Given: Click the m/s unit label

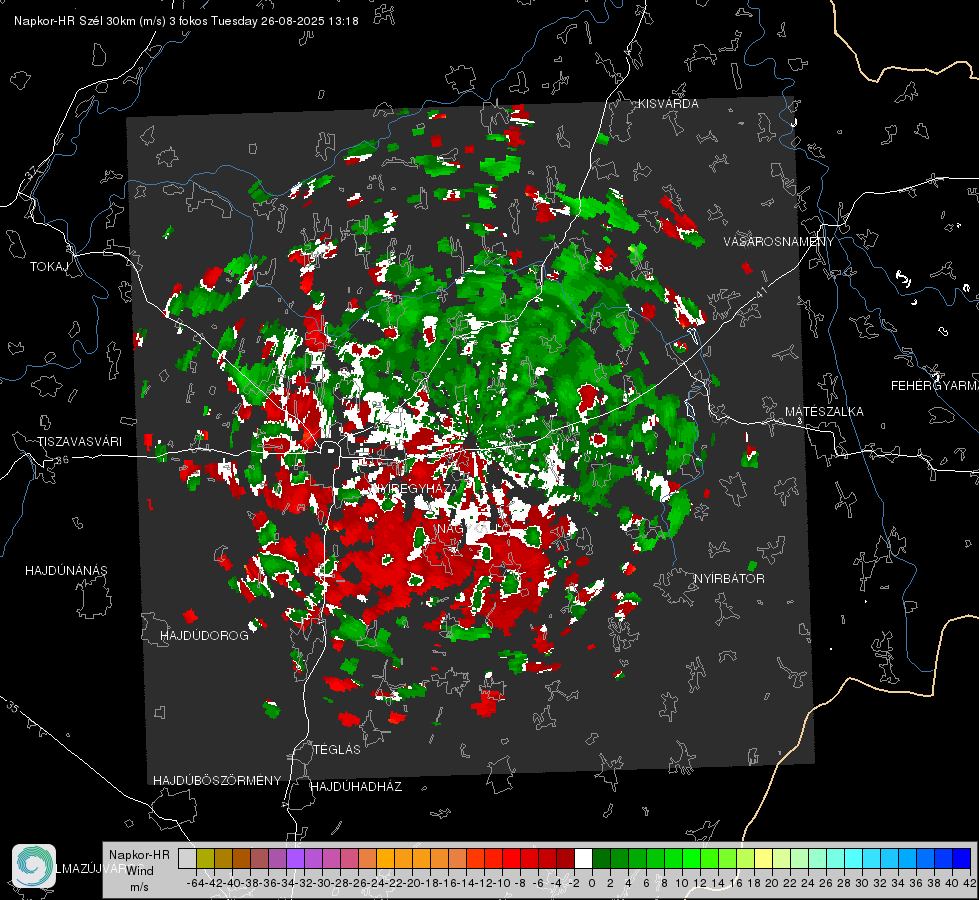Looking at the screenshot, I should pos(139,887).
